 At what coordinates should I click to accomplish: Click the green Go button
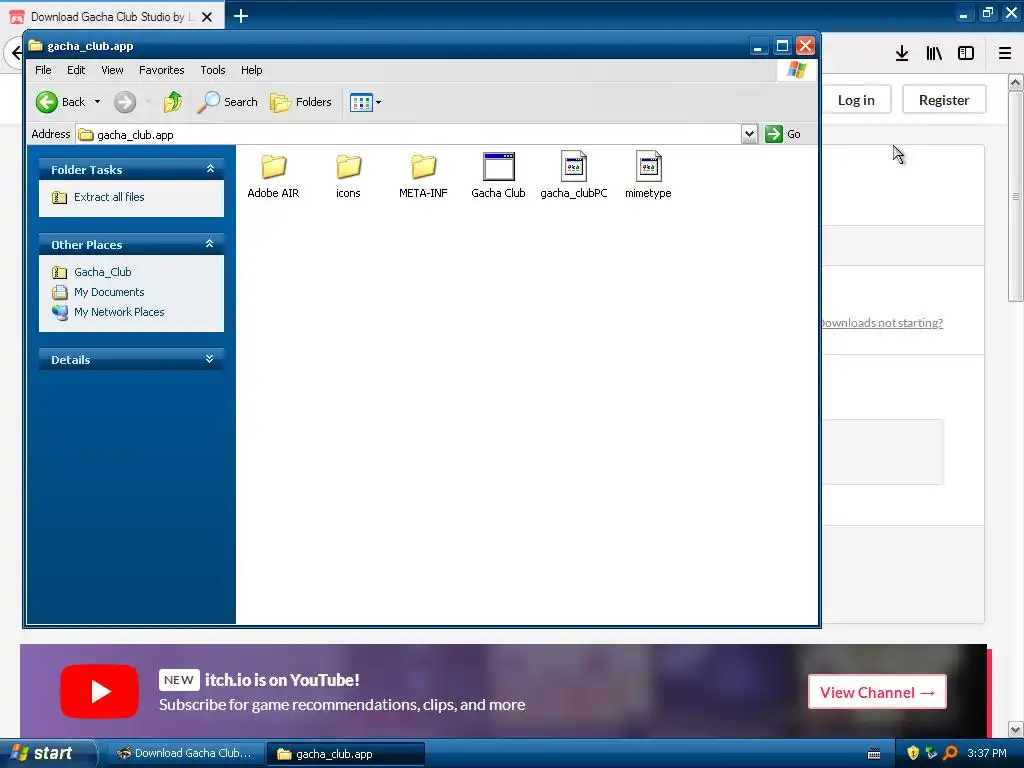click(x=783, y=134)
